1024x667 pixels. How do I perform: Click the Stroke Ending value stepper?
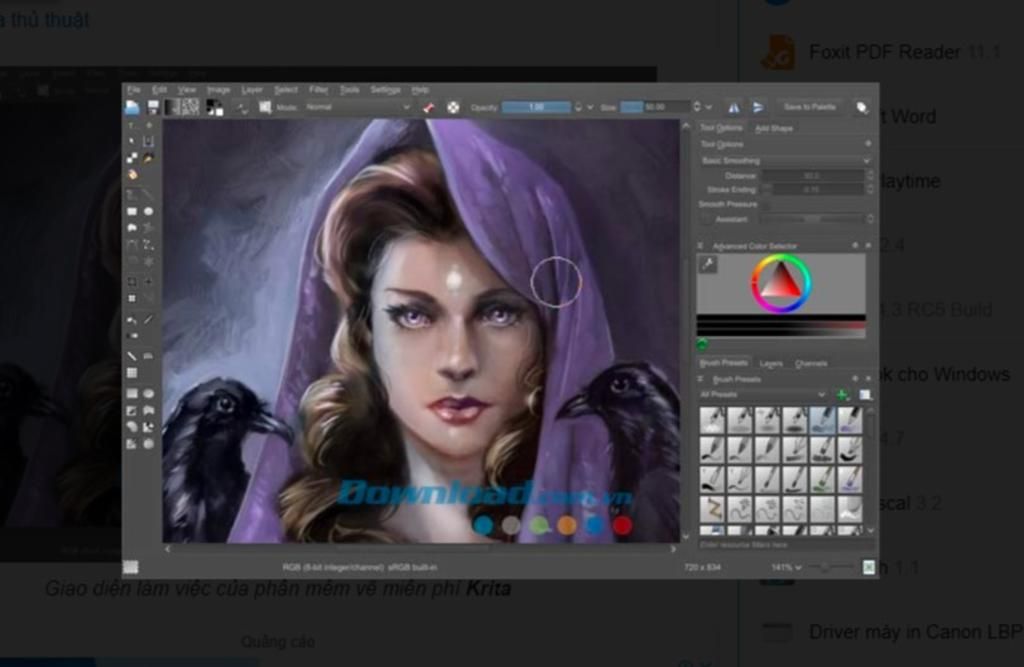click(869, 189)
